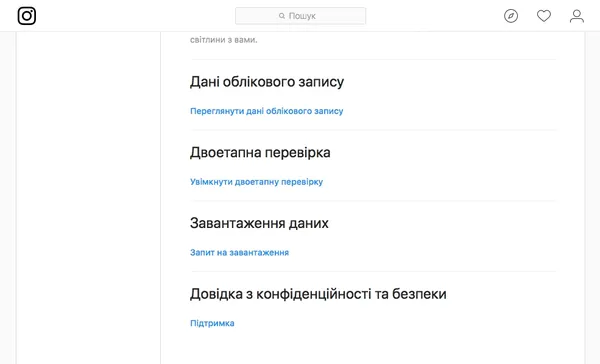
Task: Open Переглянути дані облікового запису link
Action: click(267, 111)
